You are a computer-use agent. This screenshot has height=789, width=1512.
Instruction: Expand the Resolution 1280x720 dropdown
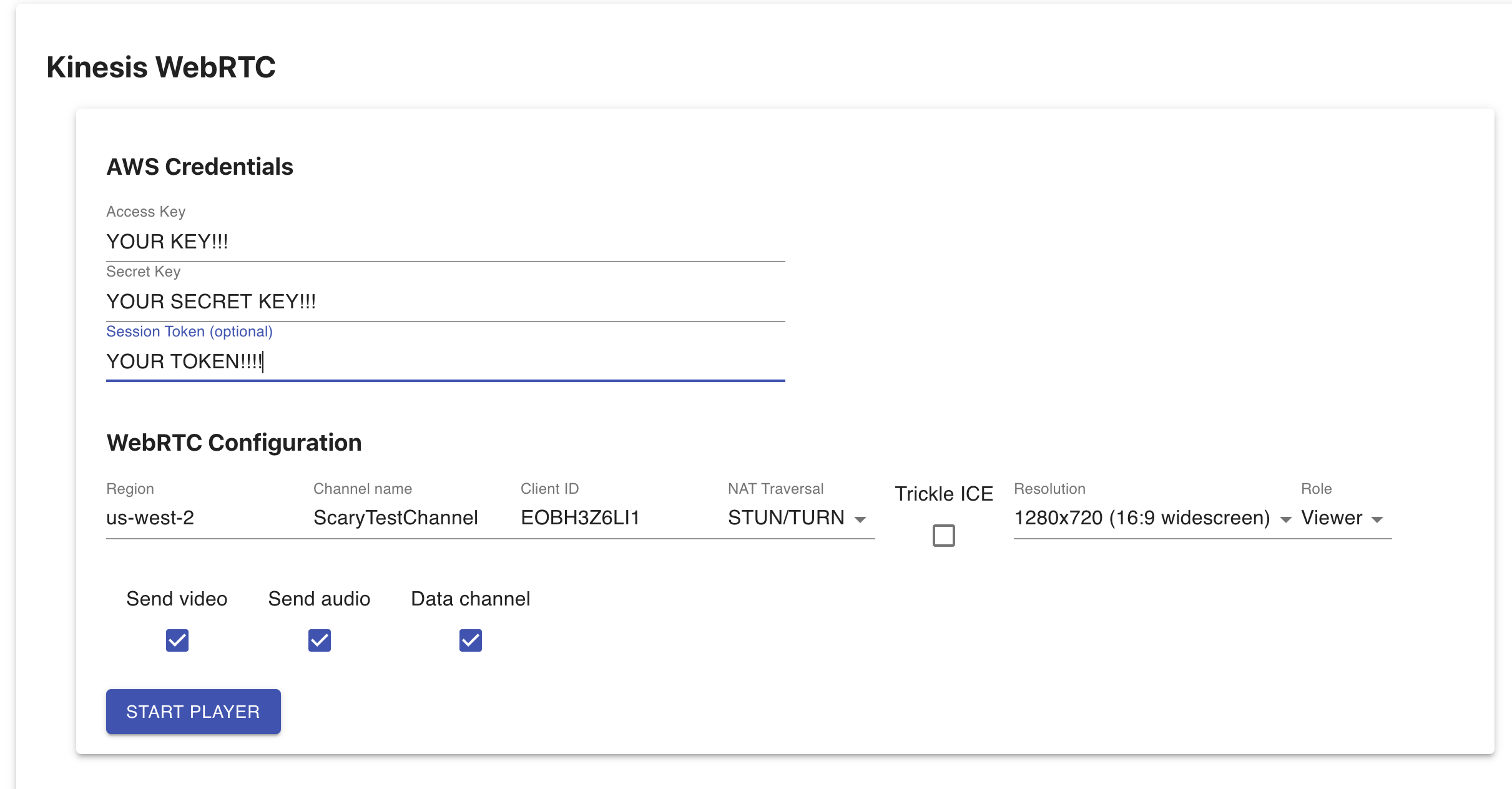point(1142,518)
